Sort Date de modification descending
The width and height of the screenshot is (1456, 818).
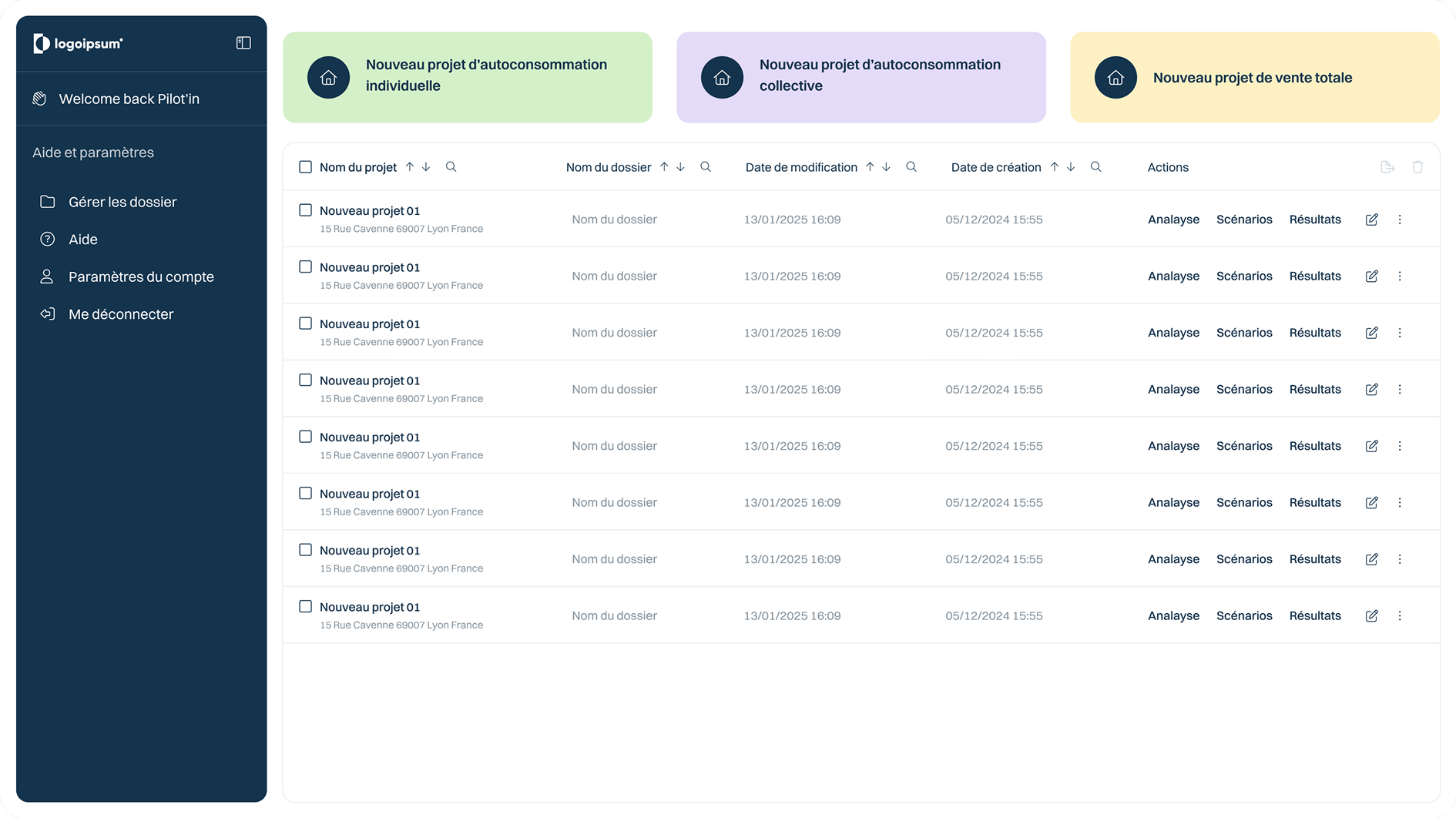[x=887, y=166]
